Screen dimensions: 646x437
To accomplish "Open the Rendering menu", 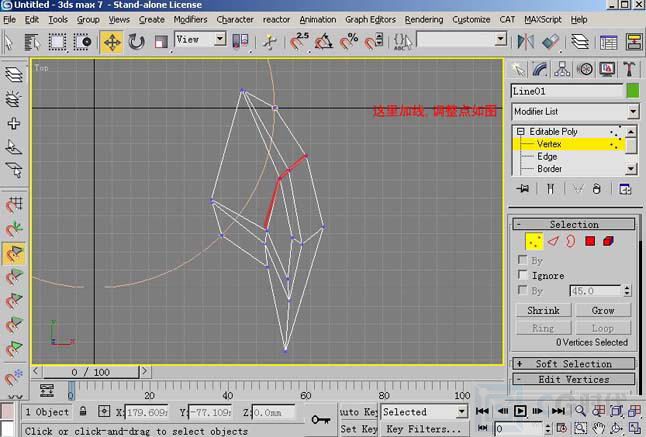I will 424,19.
